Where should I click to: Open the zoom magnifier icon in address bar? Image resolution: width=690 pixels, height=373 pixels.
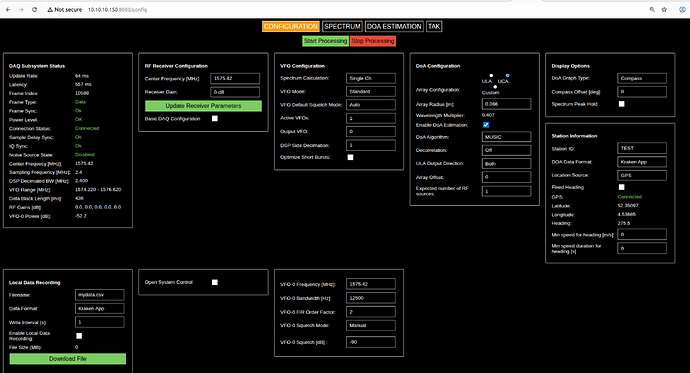(x=652, y=9)
